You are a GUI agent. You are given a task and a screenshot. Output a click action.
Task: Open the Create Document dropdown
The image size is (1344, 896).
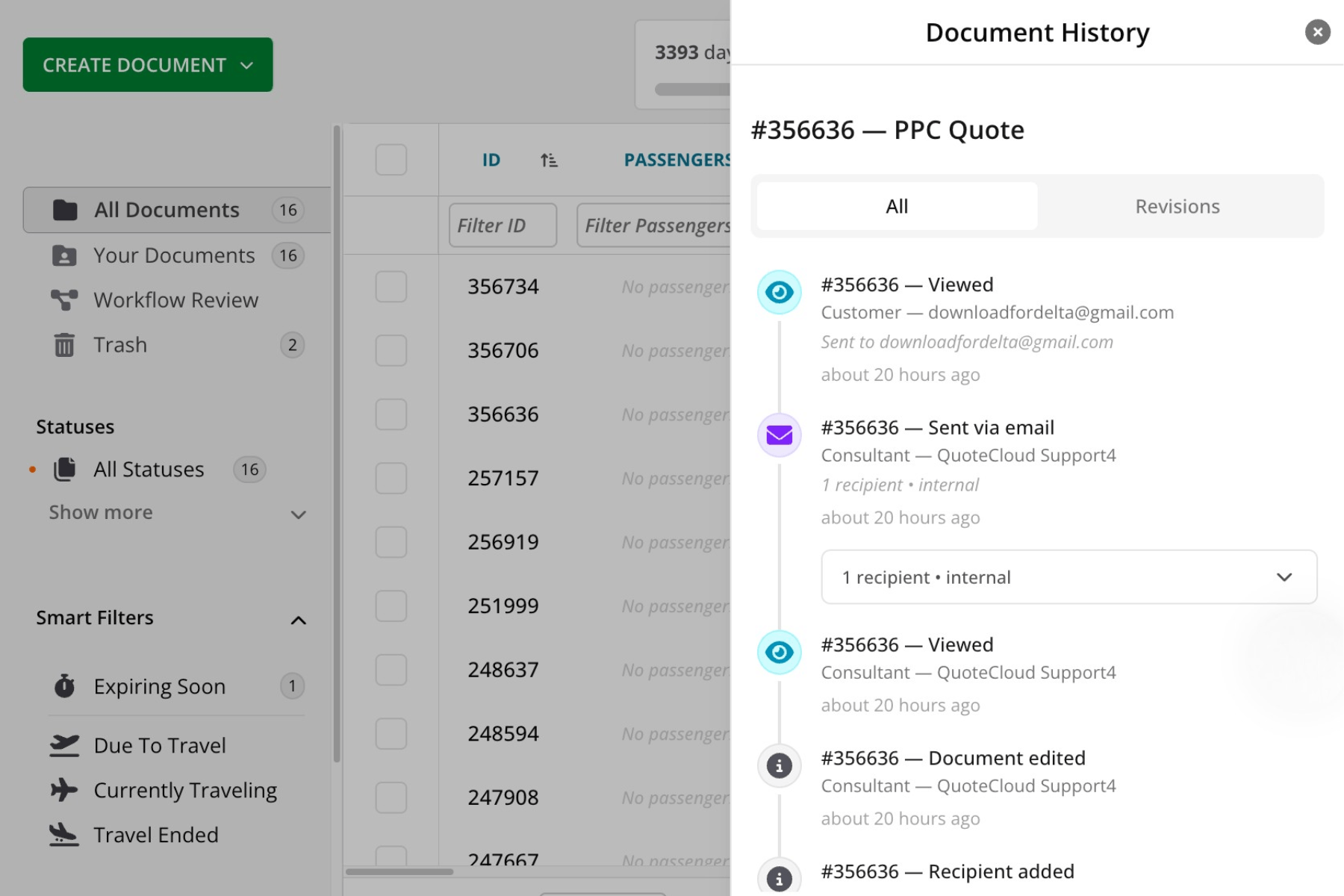coord(148,65)
